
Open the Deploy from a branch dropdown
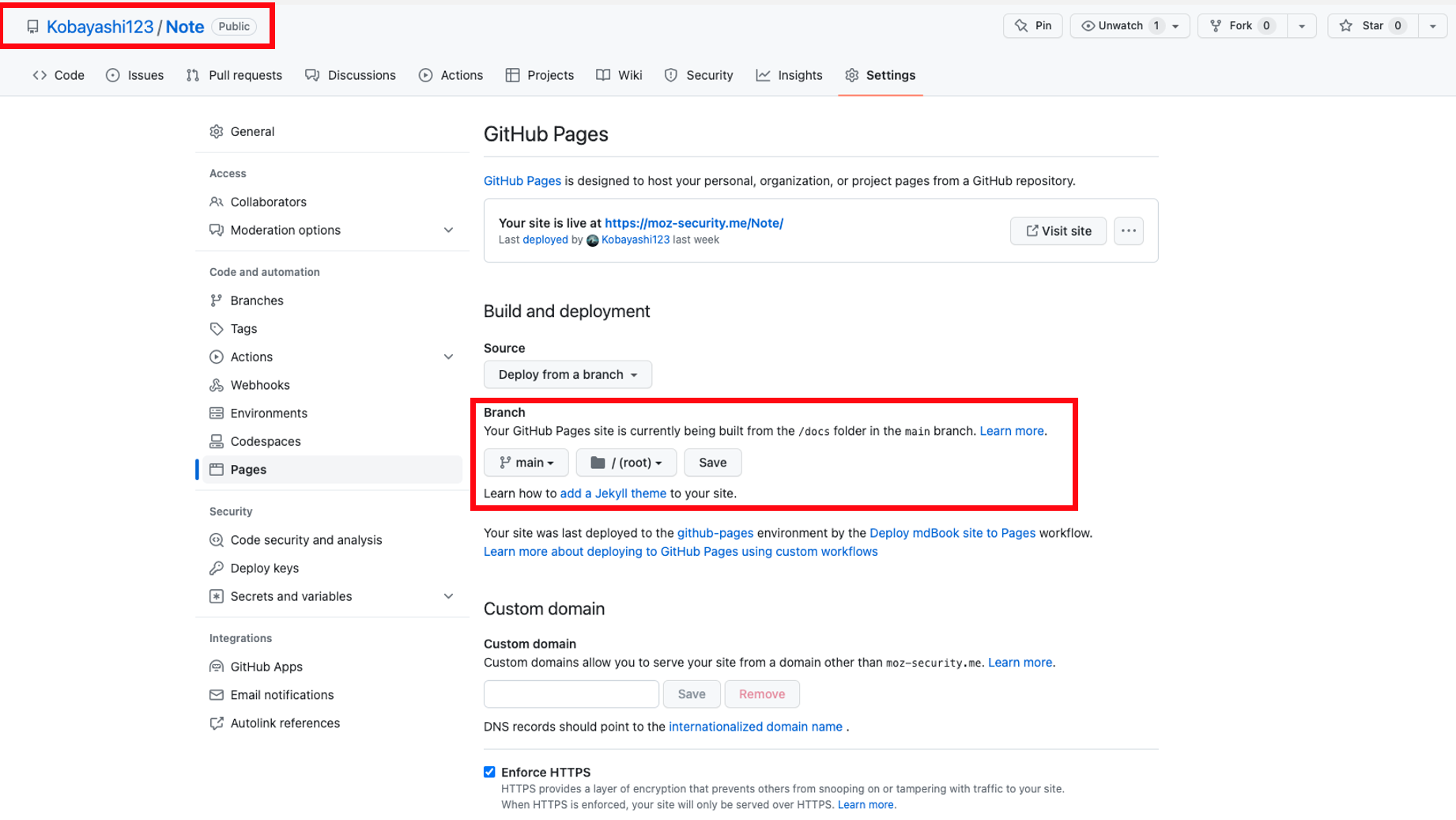coord(567,374)
